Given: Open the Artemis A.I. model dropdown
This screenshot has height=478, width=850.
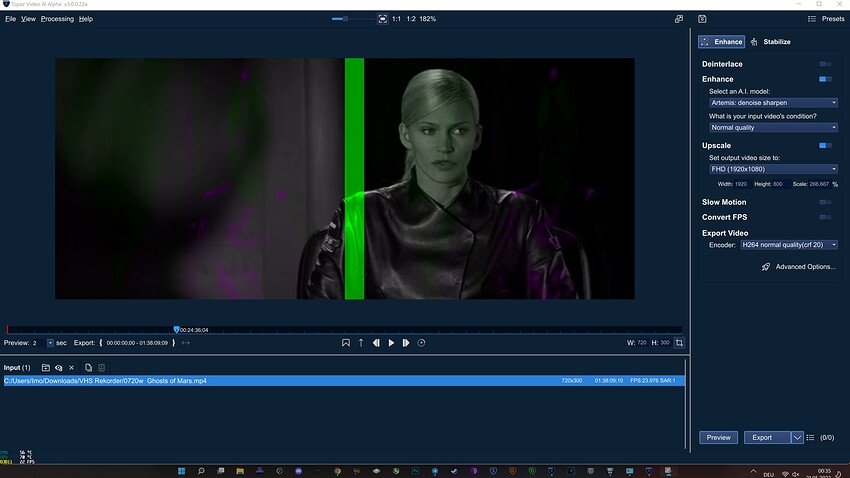Looking at the screenshot, I should tap(773, 102).
